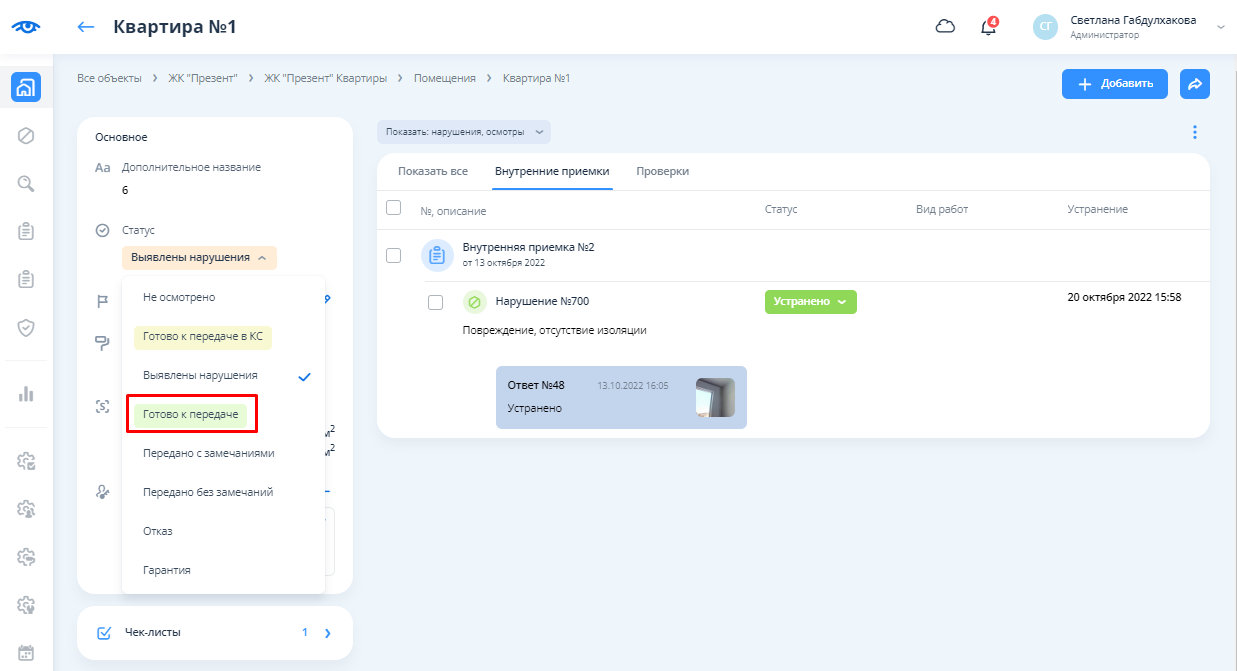1237x671 pixels.
Task: Open the objects home icon in the sidebar
Action: [26, 87]
